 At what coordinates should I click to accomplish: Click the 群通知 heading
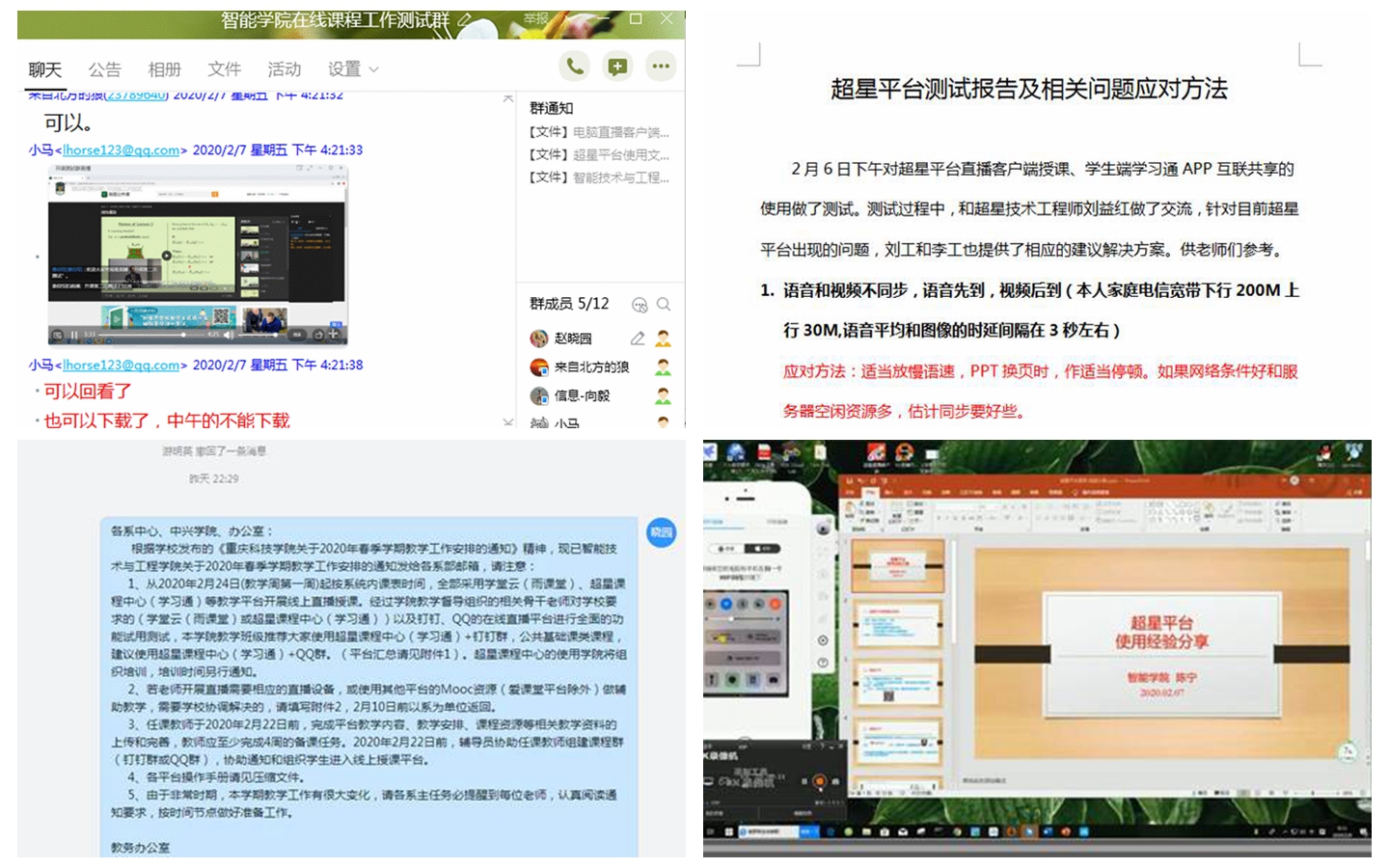coord(551,108)
